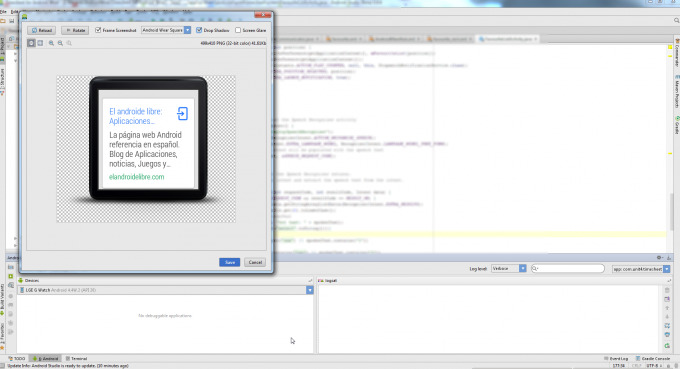Click the Rotate button

75,30
